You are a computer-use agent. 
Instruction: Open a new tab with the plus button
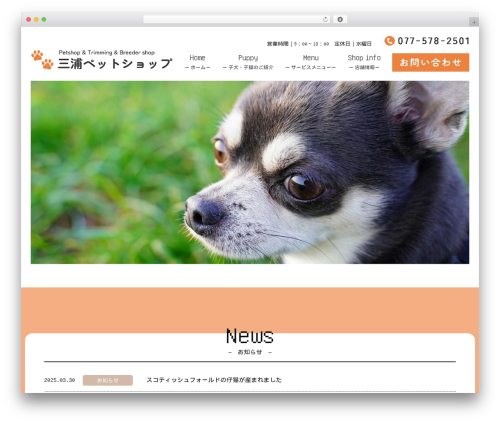click(474, 22)
